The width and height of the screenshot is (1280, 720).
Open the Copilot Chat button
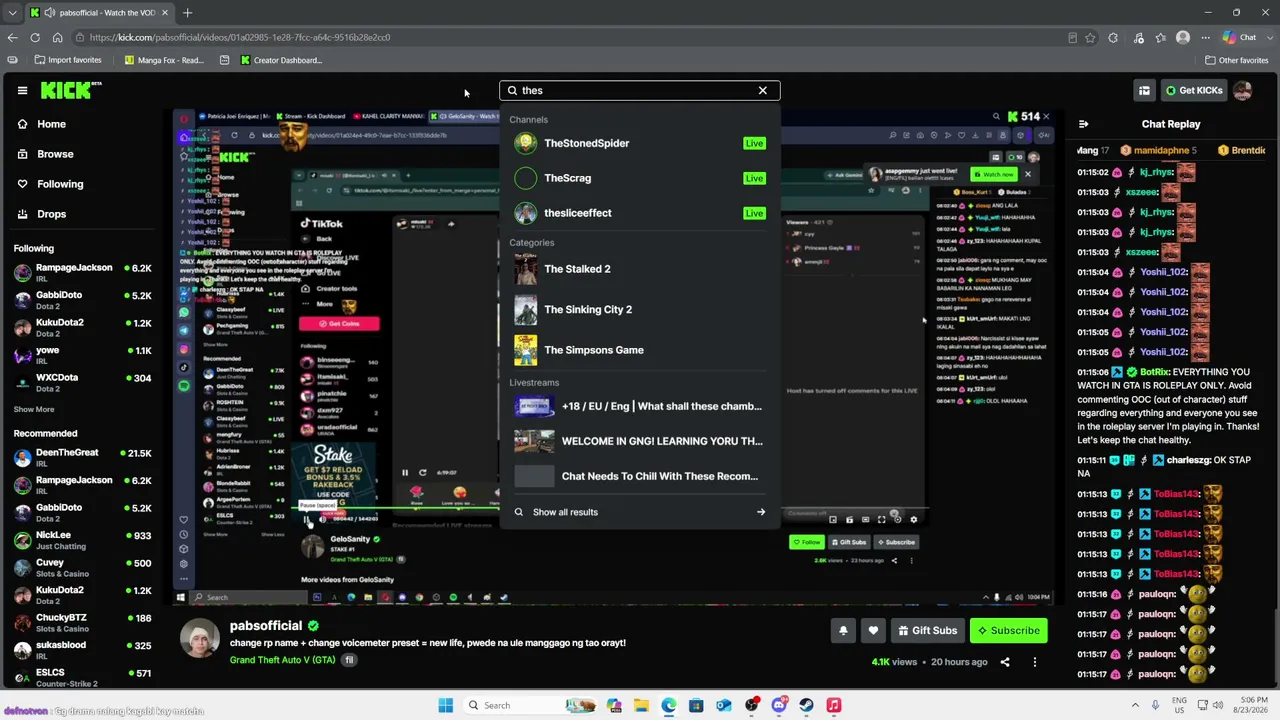[1239, 38]
